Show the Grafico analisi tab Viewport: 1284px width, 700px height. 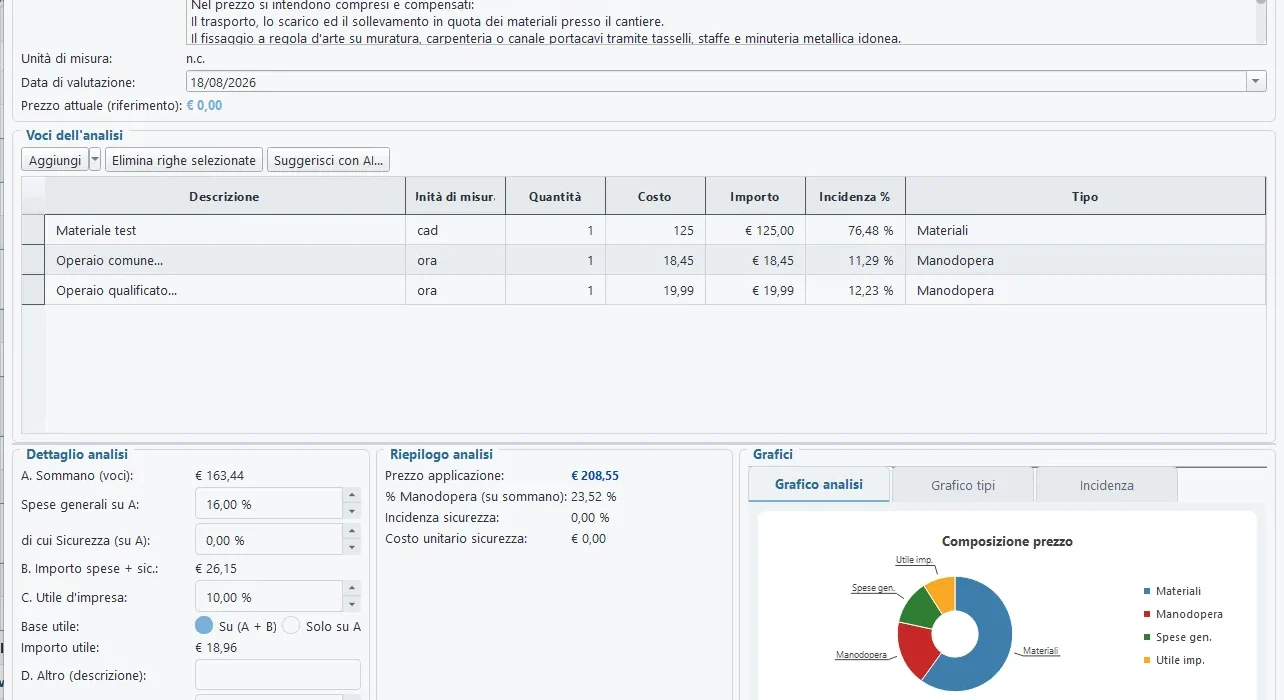819,484
